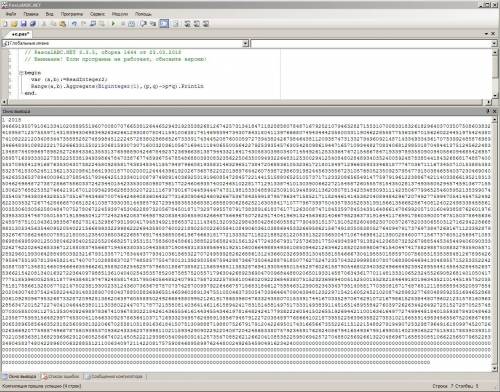500x392 pixels.
Task: Click the last toolbar icon on the right
Action: pos(206,24)
